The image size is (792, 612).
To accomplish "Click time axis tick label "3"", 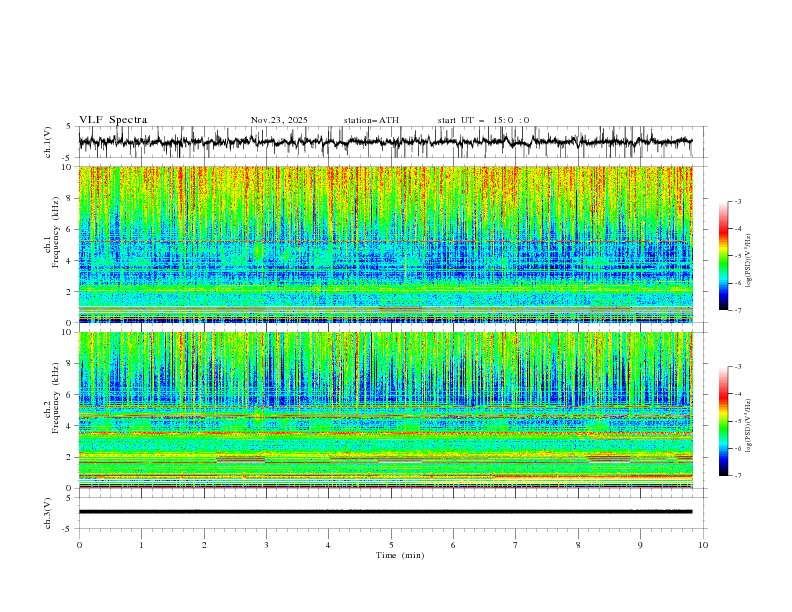I will tap(266, 545).
